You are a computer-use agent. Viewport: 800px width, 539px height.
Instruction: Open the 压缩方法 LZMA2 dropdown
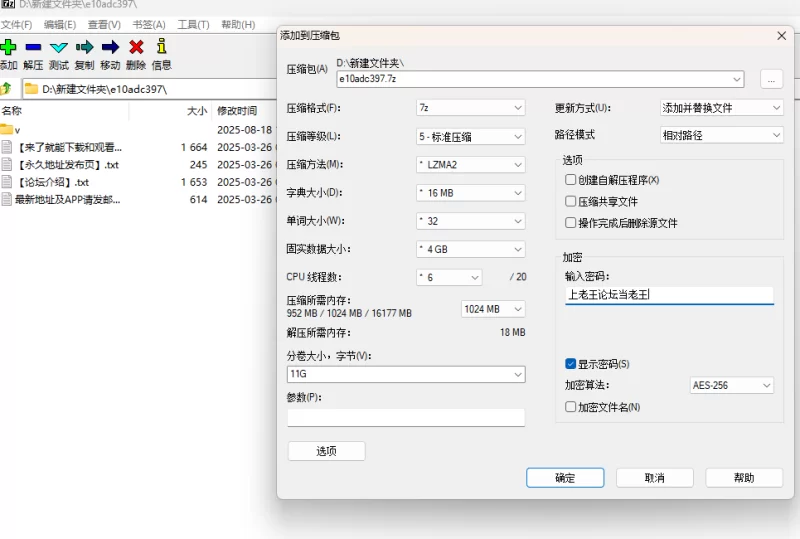tap(470, 164)
